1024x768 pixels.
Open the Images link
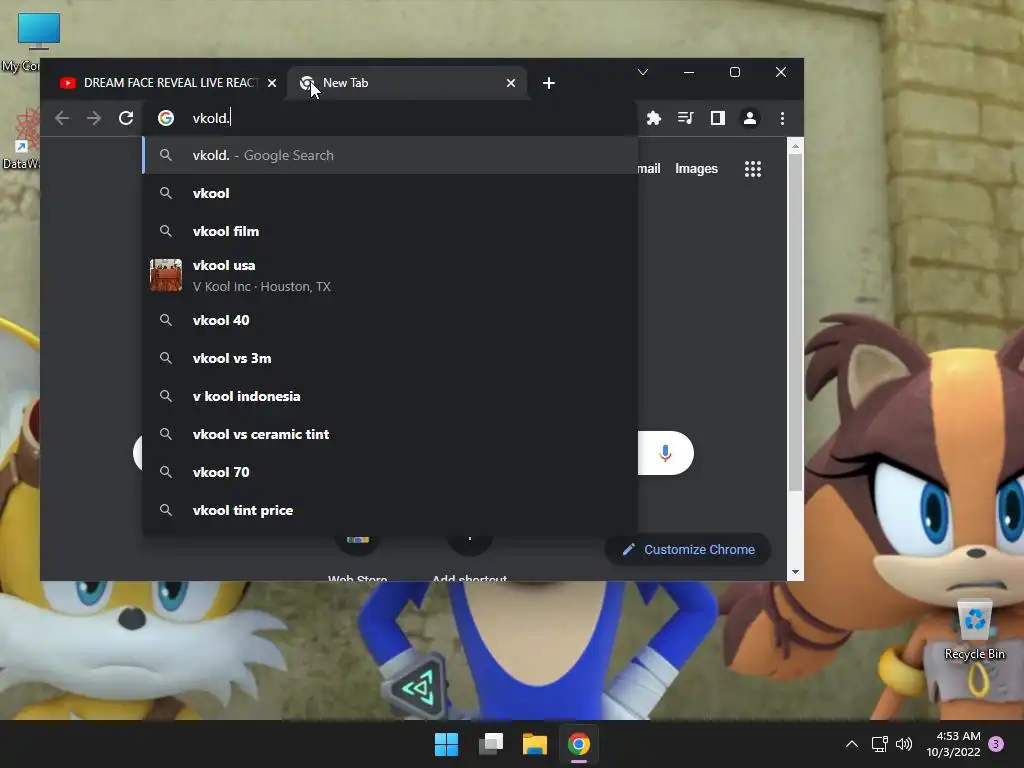(x=696, y=169)
